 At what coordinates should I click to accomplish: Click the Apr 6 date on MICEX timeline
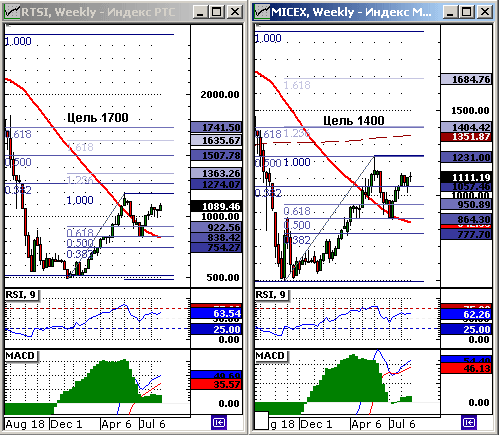366,424
